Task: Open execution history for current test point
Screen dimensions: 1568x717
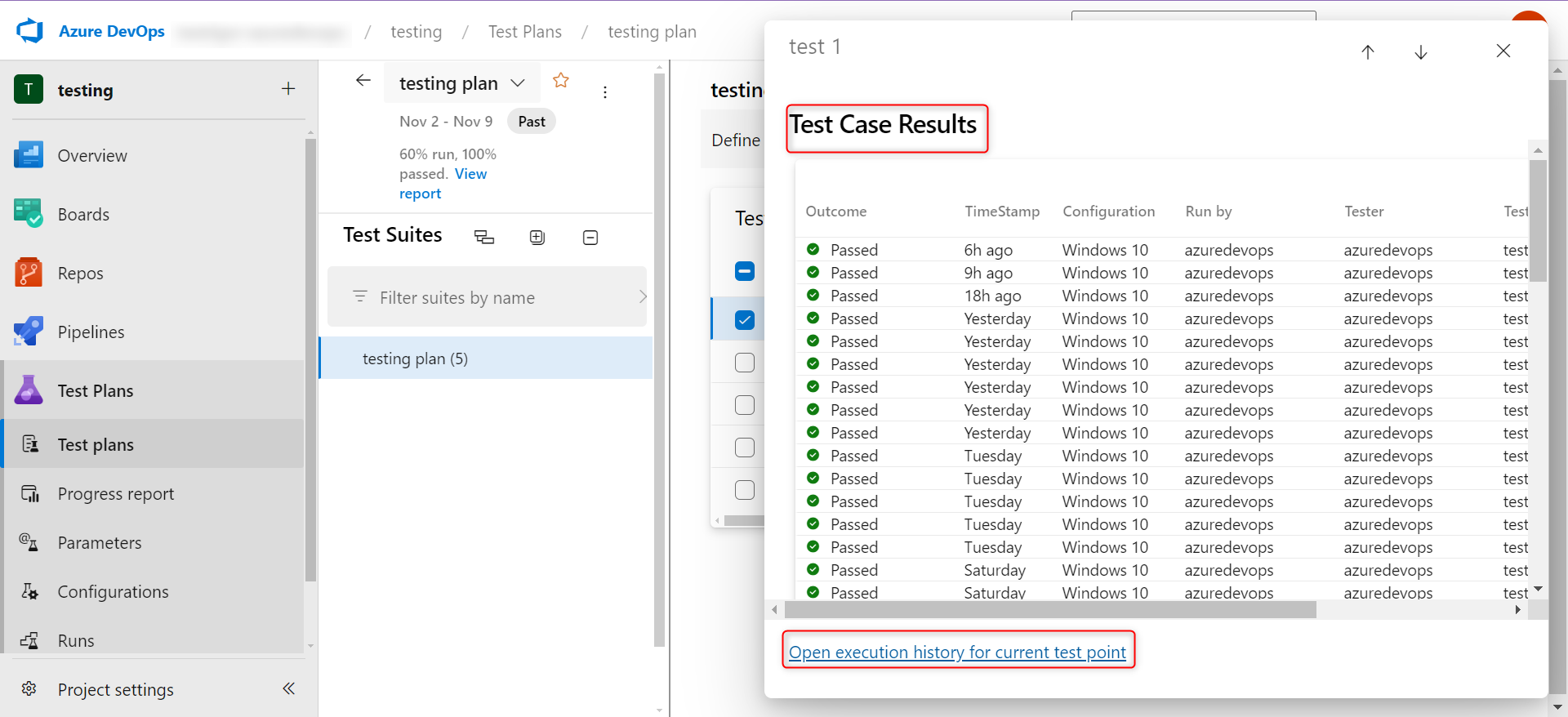Action: coord(957,652)
